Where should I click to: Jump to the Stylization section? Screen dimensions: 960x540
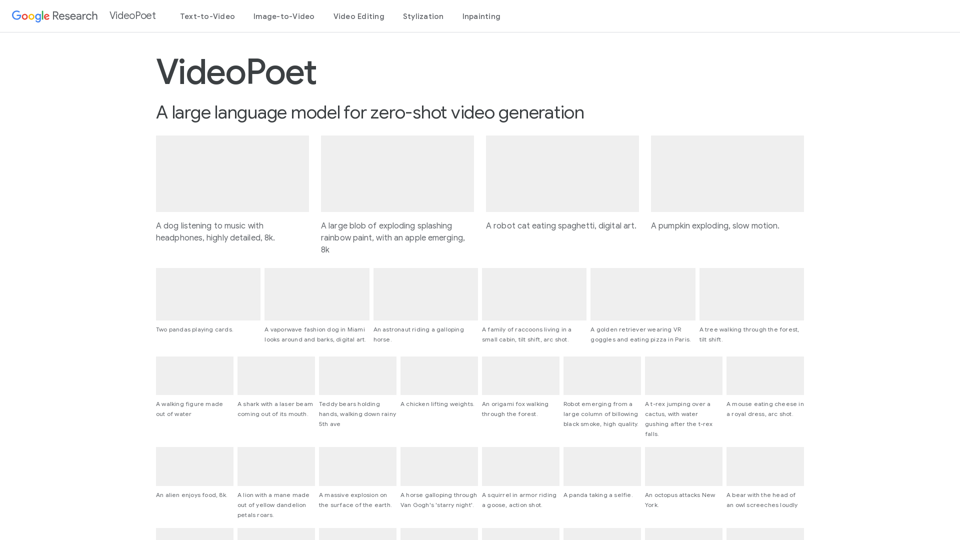[x=423, y=16]
